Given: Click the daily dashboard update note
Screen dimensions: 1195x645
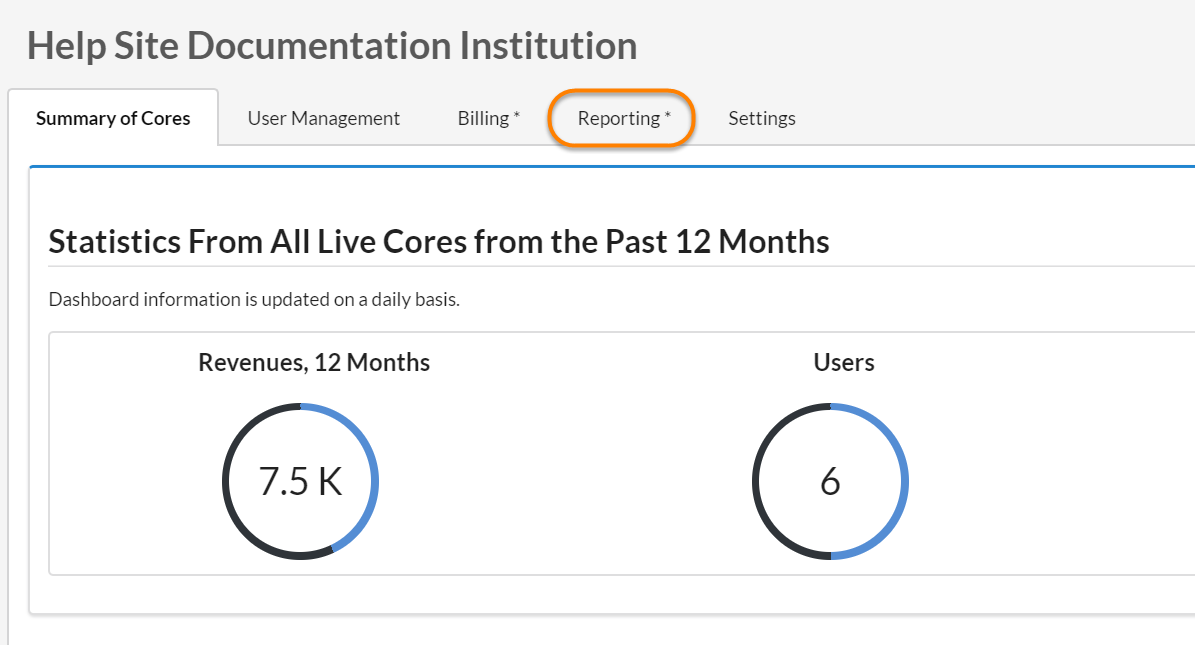Looking at the screenshot, I should click(x=254, y=300).
